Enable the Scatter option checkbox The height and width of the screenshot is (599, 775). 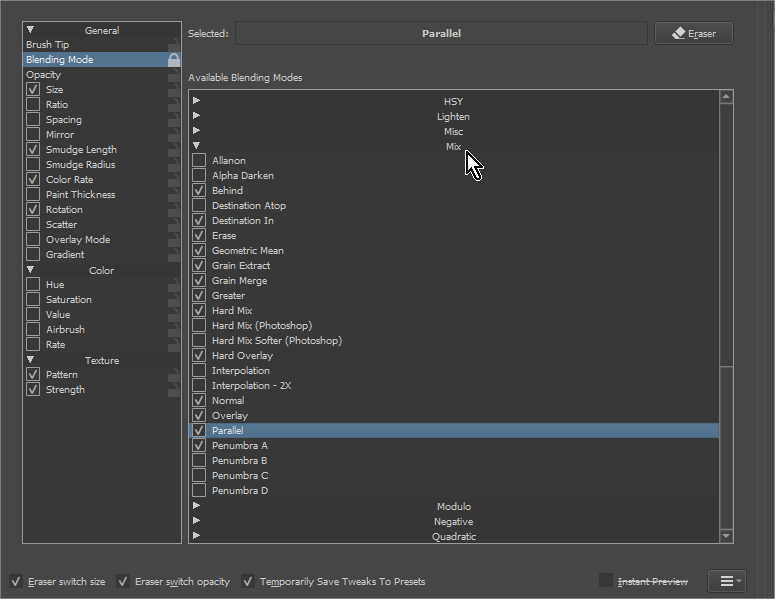tap(33, 224)
